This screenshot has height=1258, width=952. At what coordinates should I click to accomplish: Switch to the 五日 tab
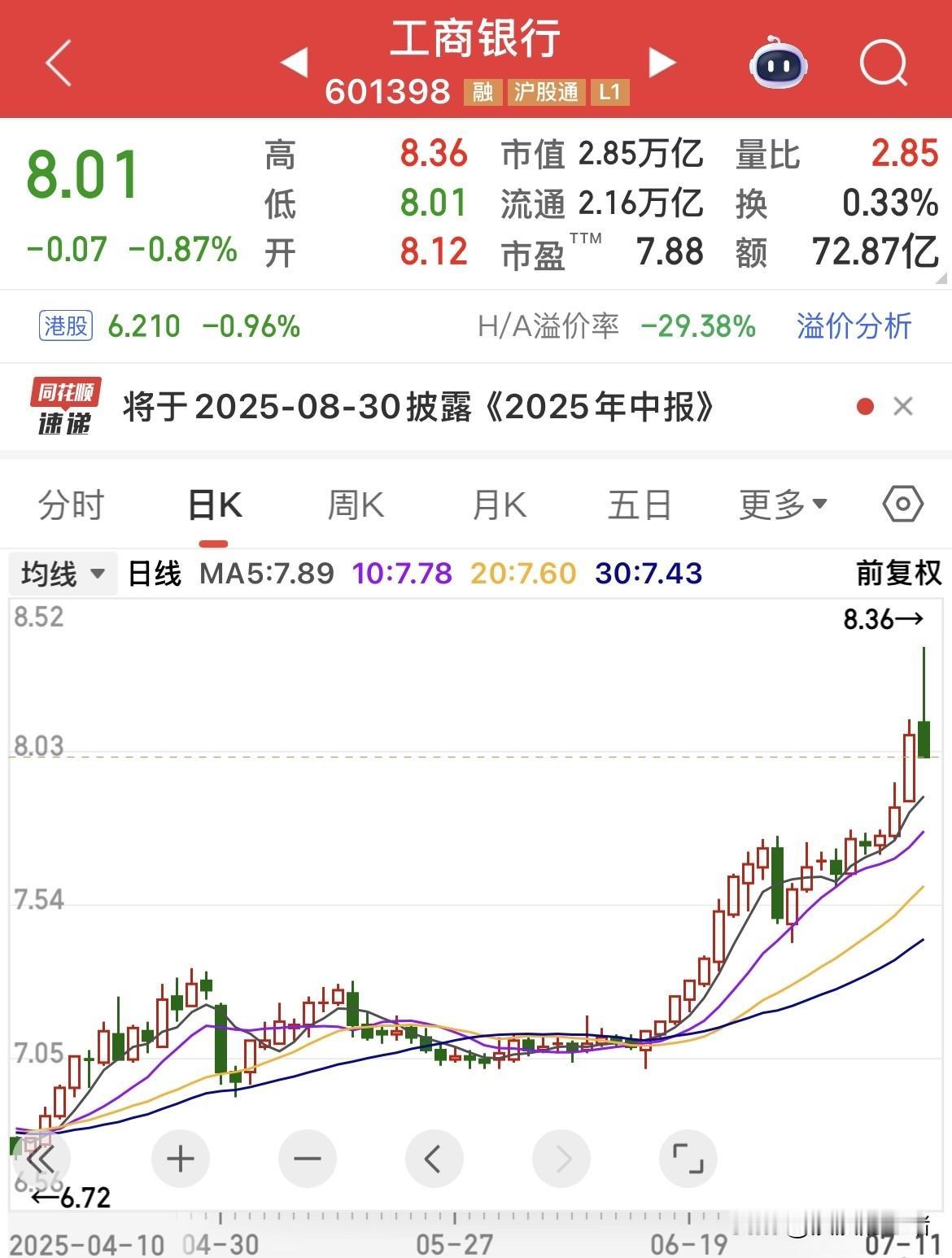click(640, 505)
